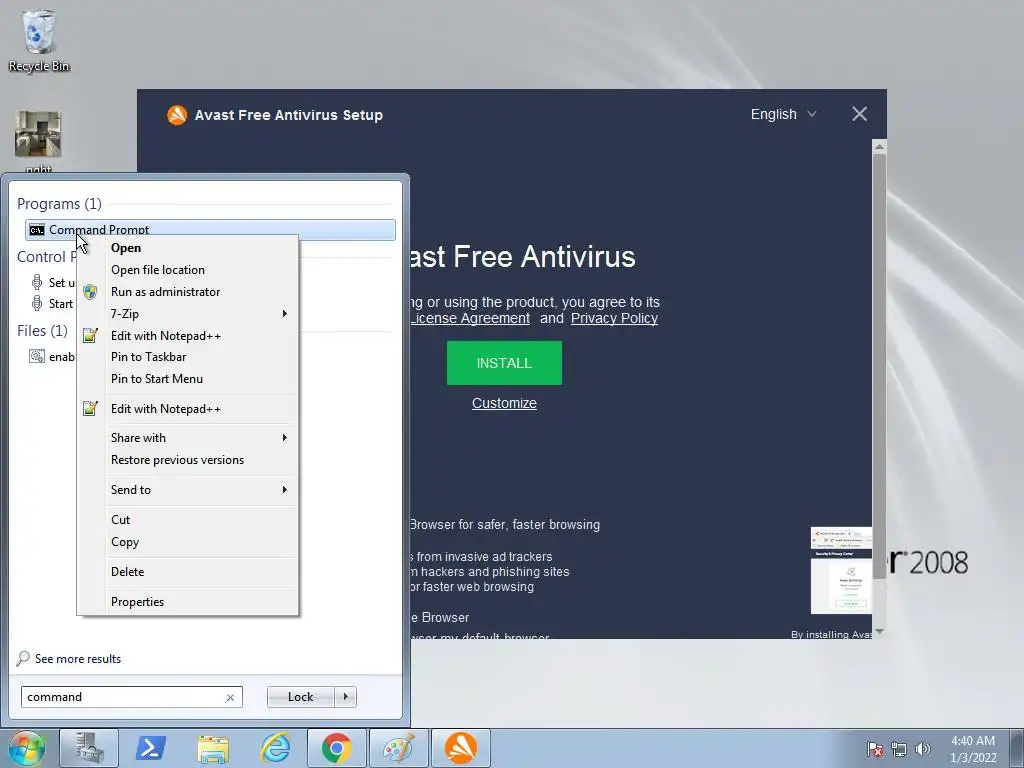Click the Programs (1) heading
Screen dimensions: 1024x768
[59, 204]
